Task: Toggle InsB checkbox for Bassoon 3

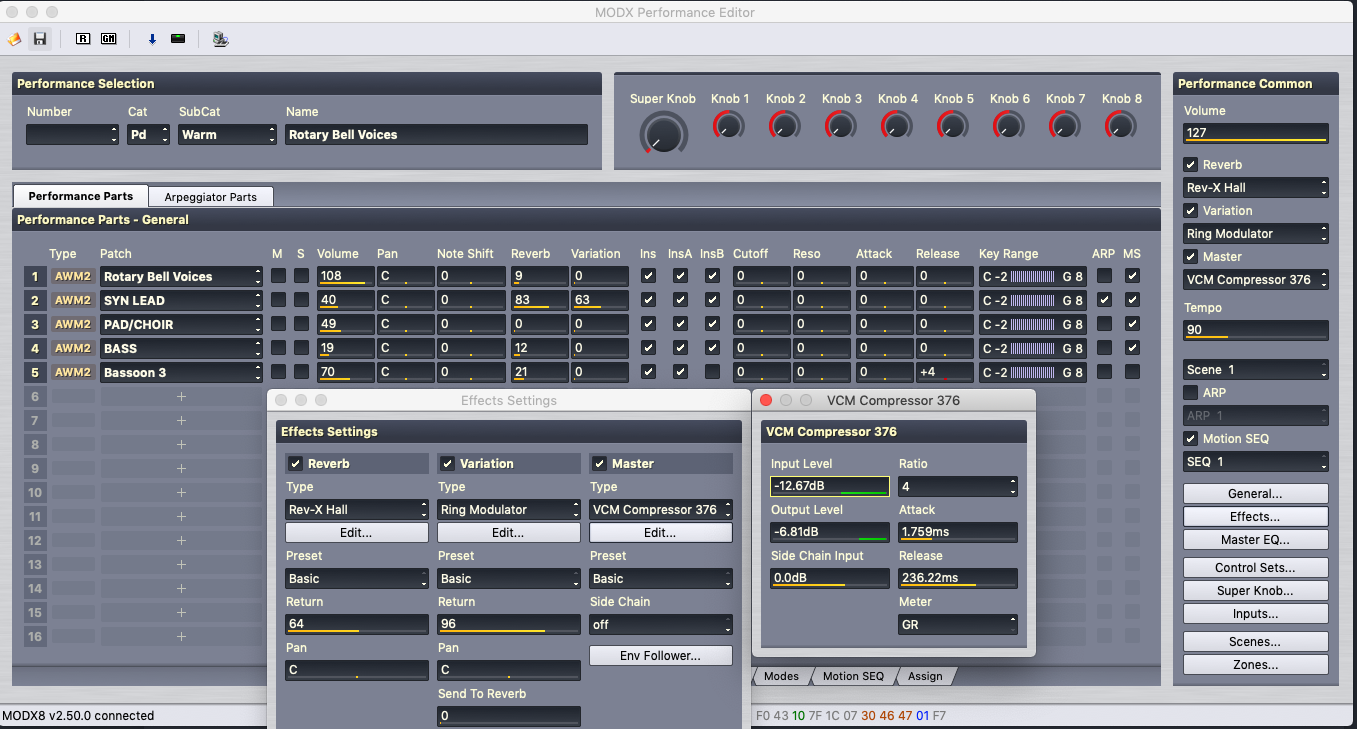Action: point(712,372)
